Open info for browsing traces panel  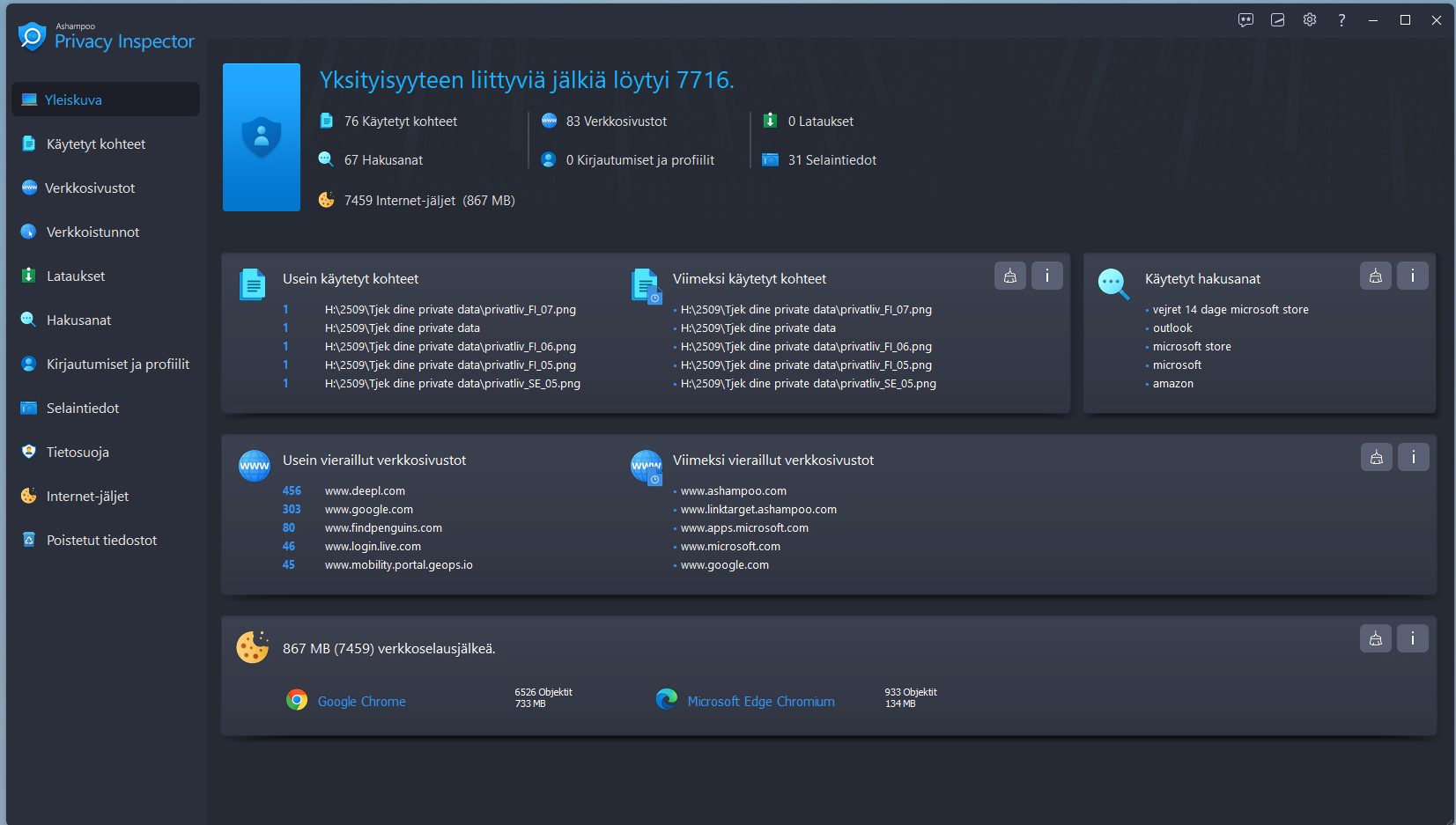[x=1412, y=639]
